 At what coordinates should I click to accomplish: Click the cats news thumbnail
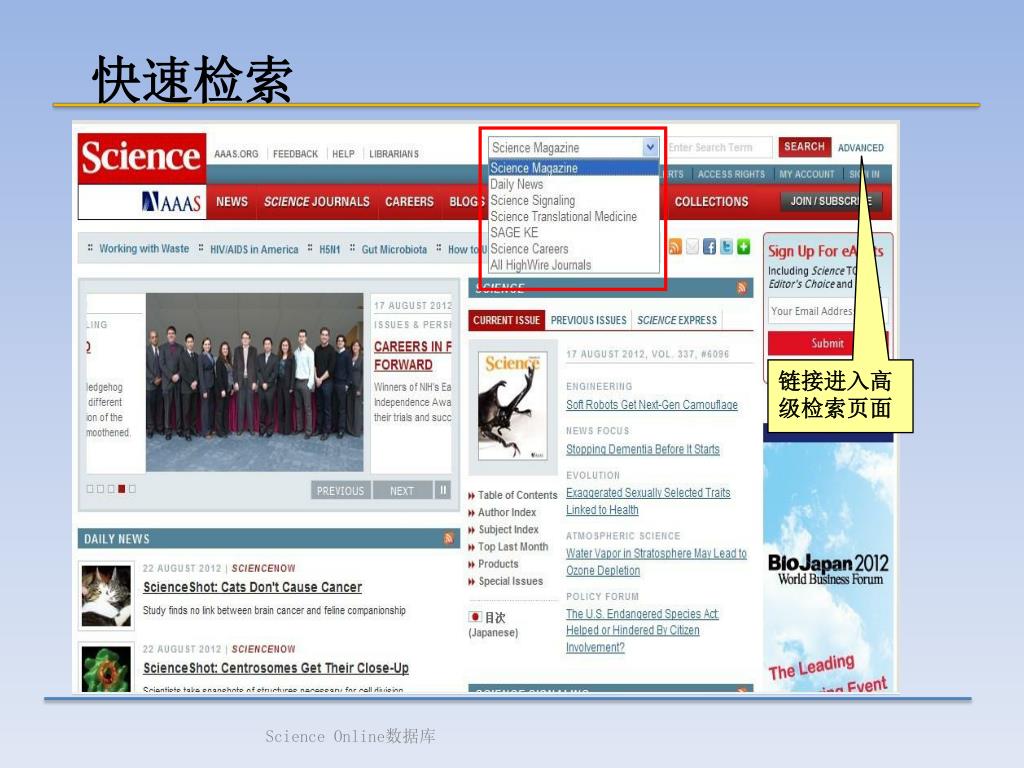point(106,596)
